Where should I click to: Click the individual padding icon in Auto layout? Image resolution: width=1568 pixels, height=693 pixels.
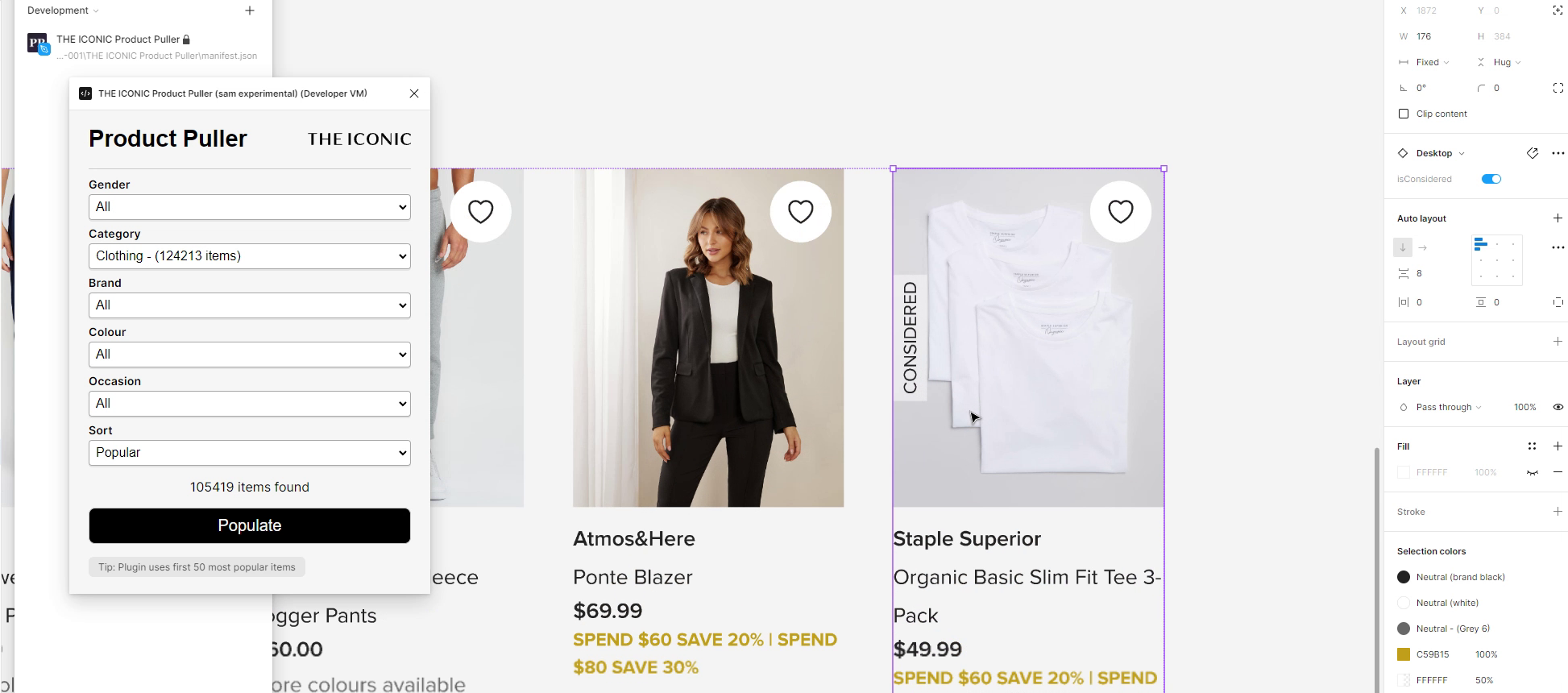pyautogui.click(x=1558, y=302)
